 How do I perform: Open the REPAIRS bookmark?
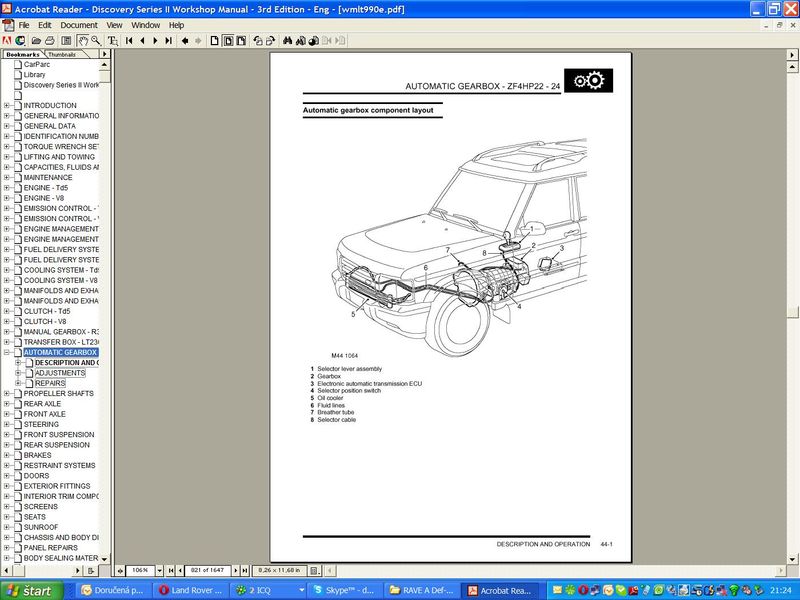(50, 383)
